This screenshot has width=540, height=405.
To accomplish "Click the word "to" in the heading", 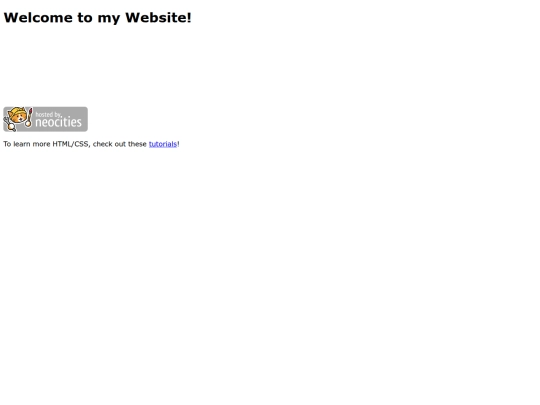I will click(x=85, y=18).
